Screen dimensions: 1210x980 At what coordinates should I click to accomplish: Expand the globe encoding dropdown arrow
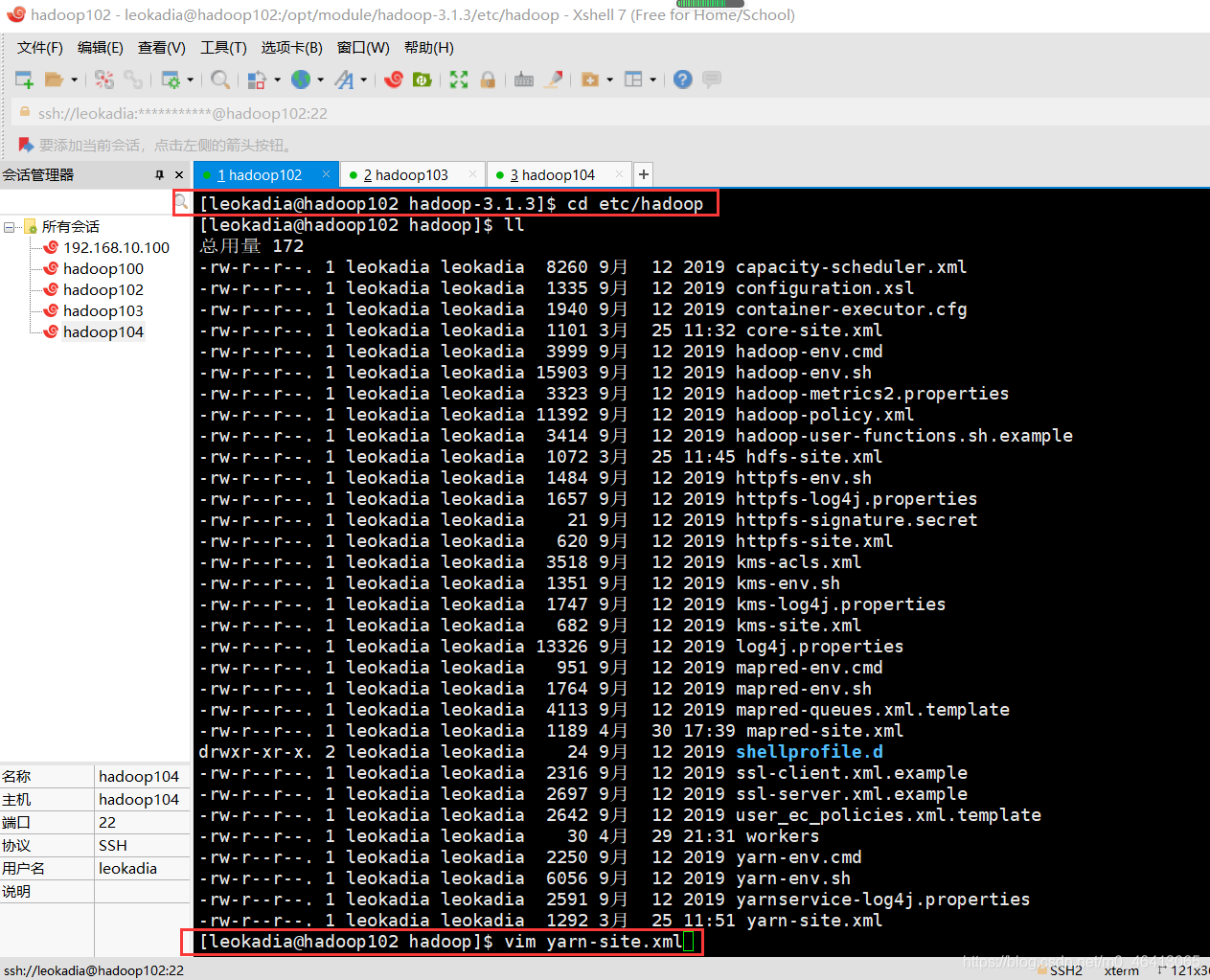point(320,80)
